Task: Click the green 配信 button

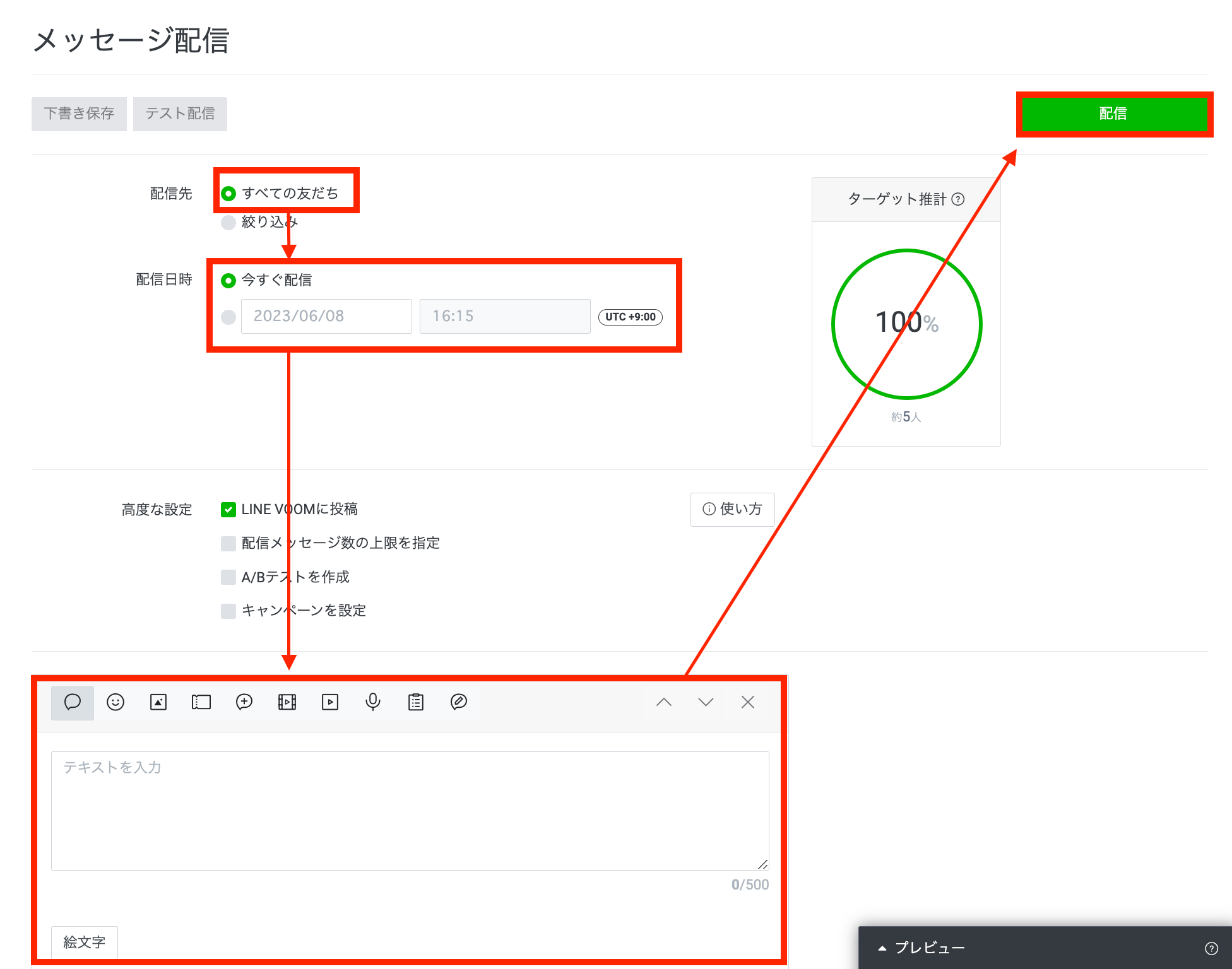Action: [1113, 114]
